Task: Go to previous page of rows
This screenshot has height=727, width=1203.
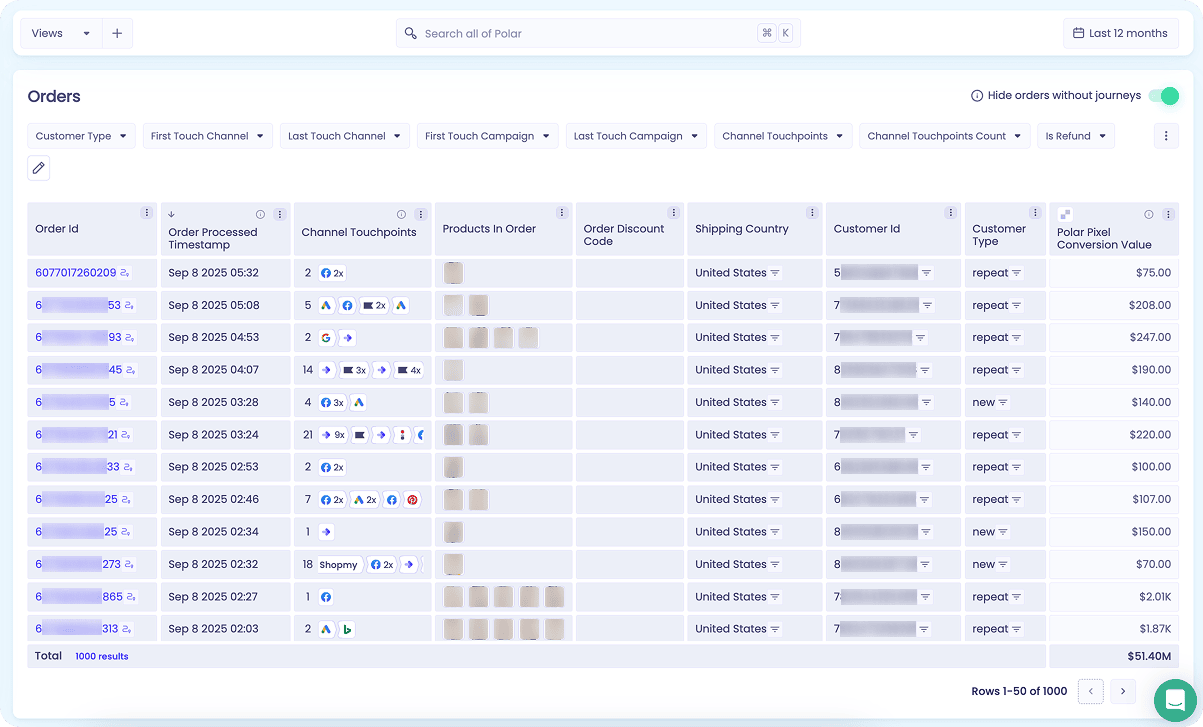Action: click(x=1090, y=691)
